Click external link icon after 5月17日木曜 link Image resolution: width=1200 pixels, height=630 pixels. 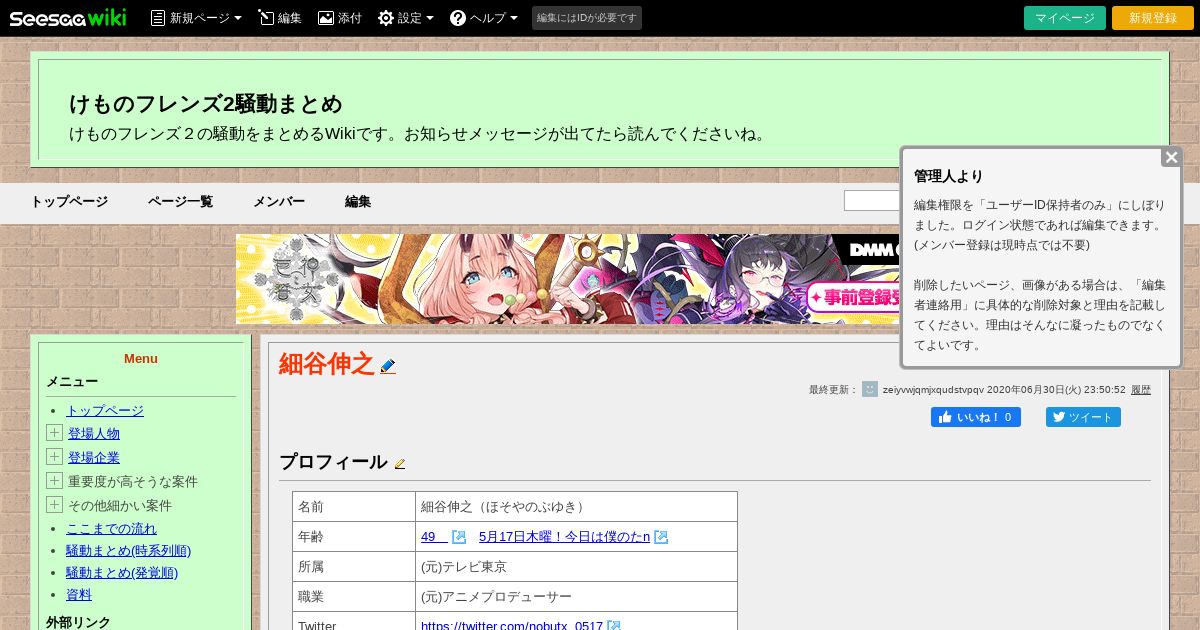tap(661, 537)
